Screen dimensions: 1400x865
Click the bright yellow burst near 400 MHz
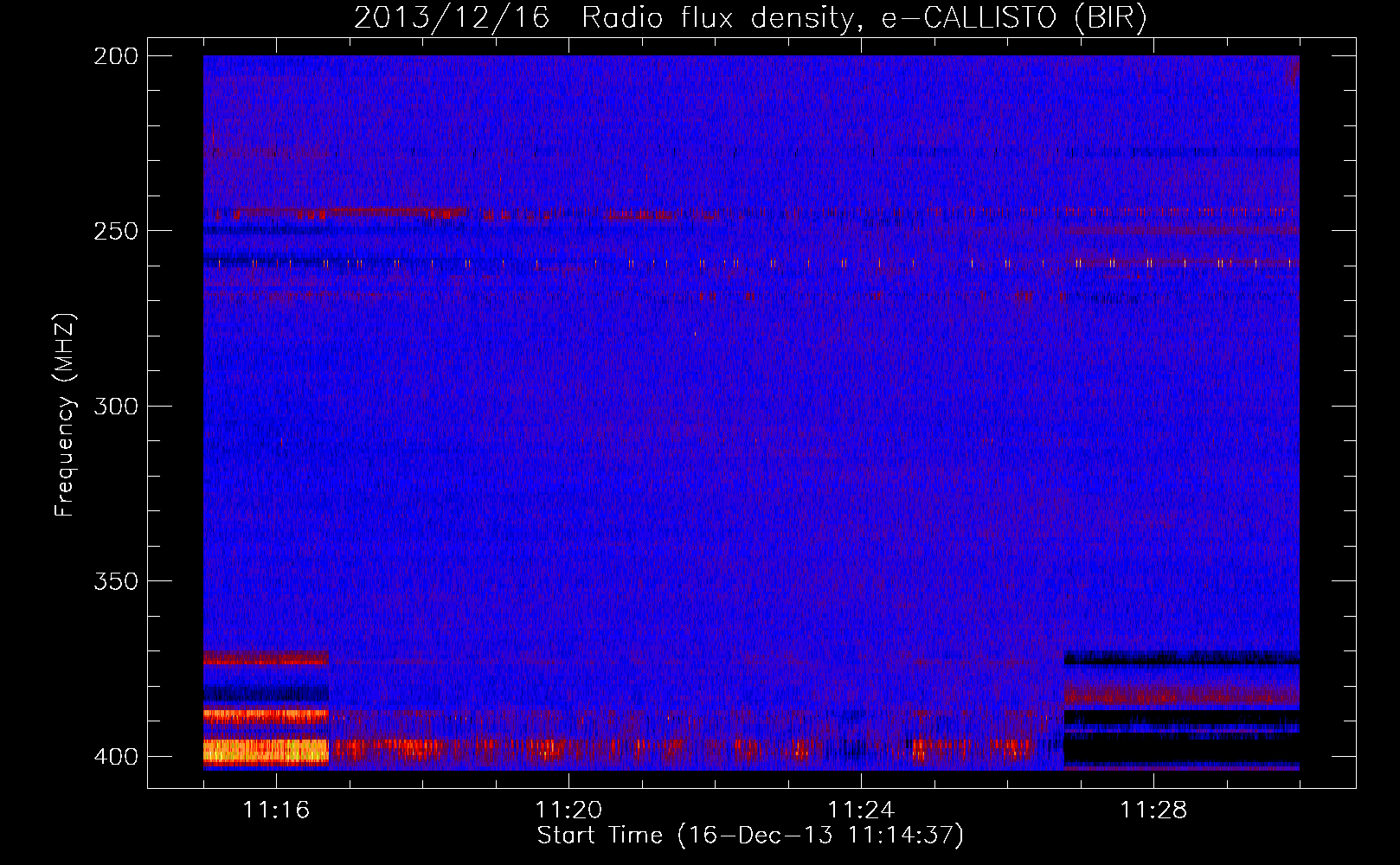point(266,751)
